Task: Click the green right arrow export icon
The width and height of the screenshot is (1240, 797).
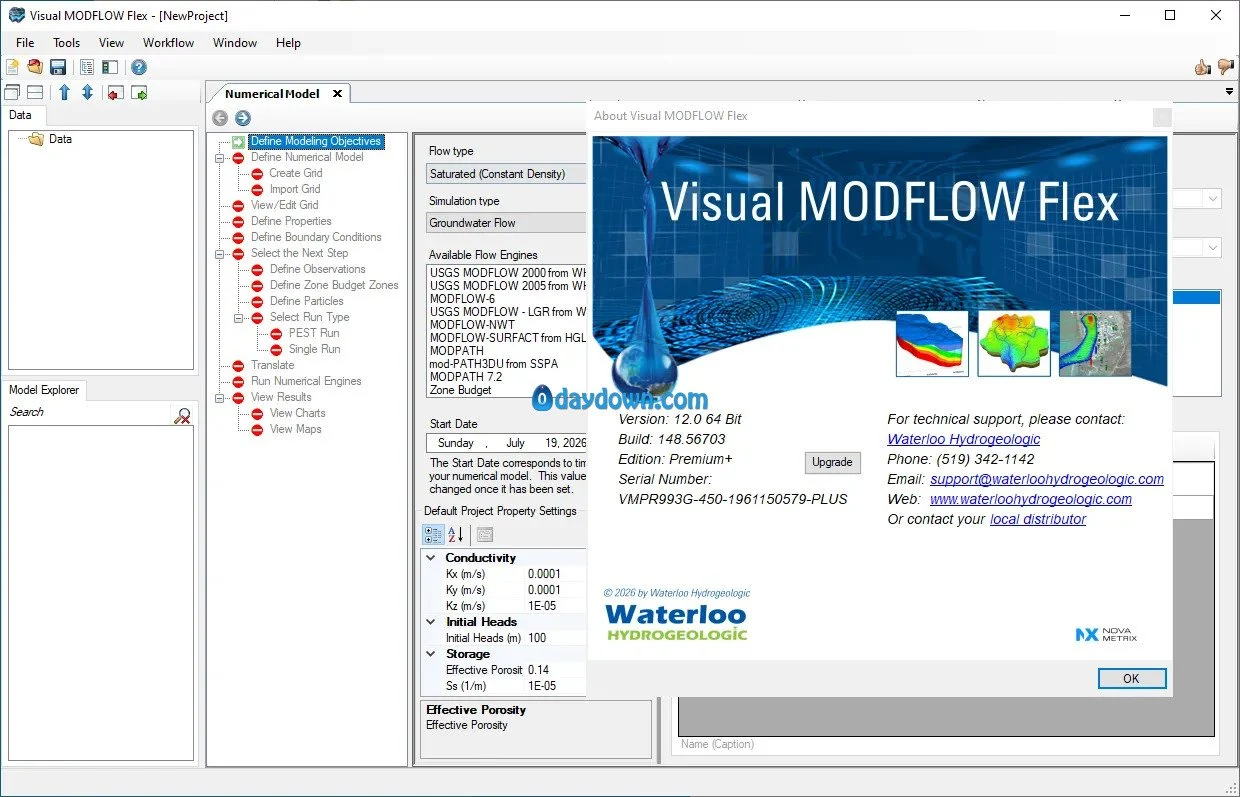Action: [139, 93]
